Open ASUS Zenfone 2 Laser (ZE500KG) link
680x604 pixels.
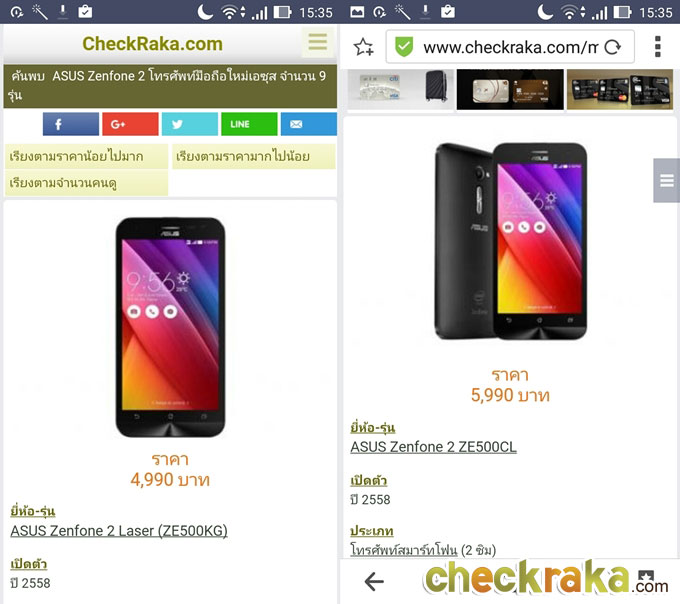coord(119,531)
